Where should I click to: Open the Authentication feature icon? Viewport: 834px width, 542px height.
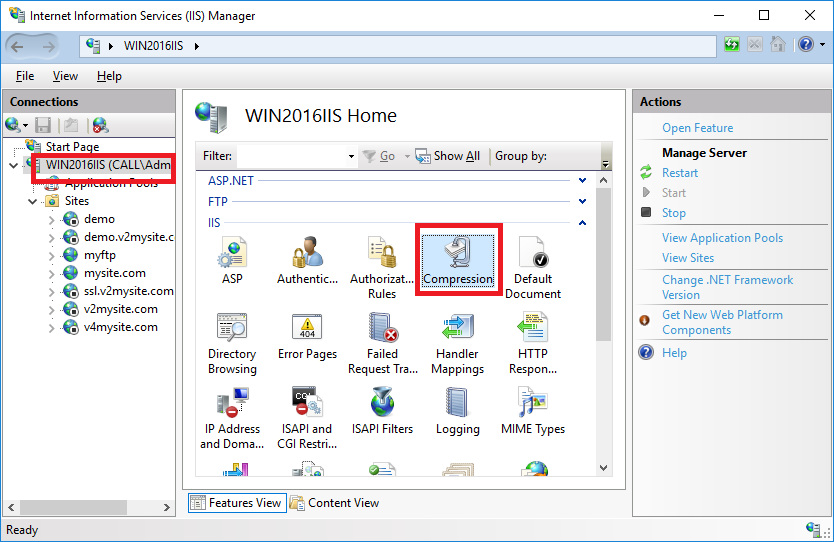307,258
